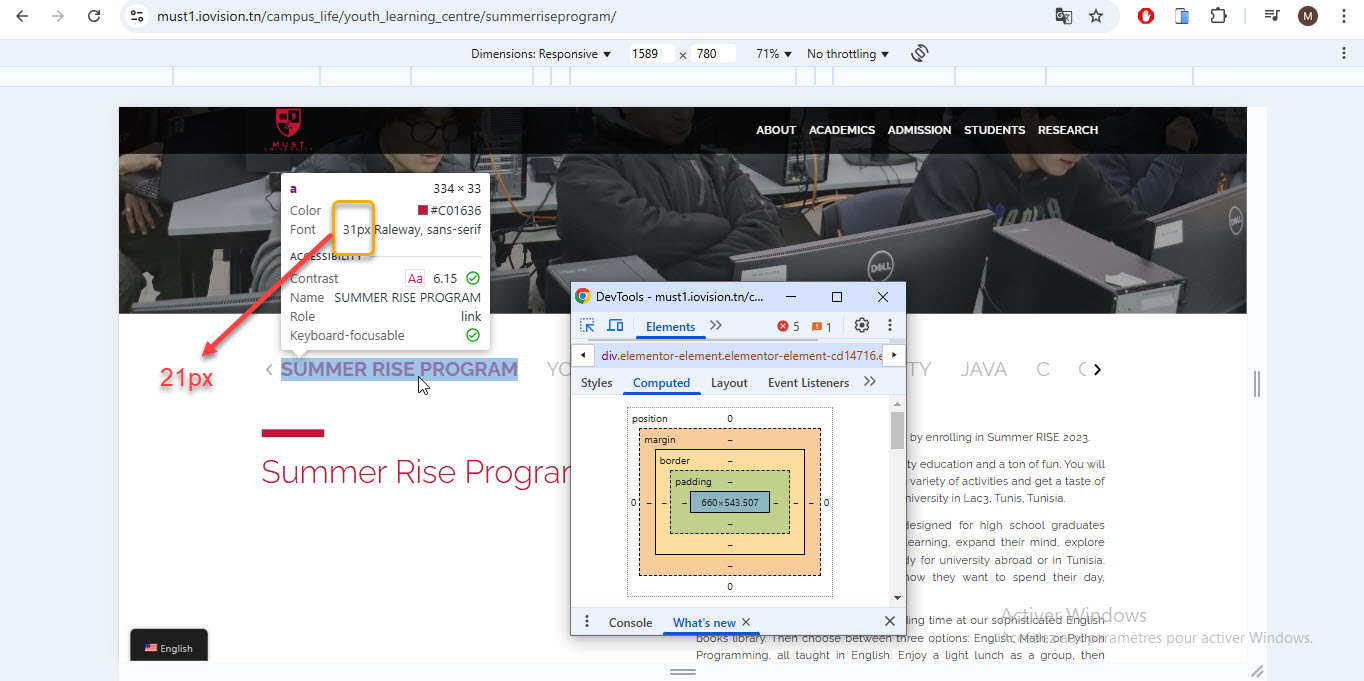
Task: Open the Dimensions: Responsive dropdown
Action: 541,54
